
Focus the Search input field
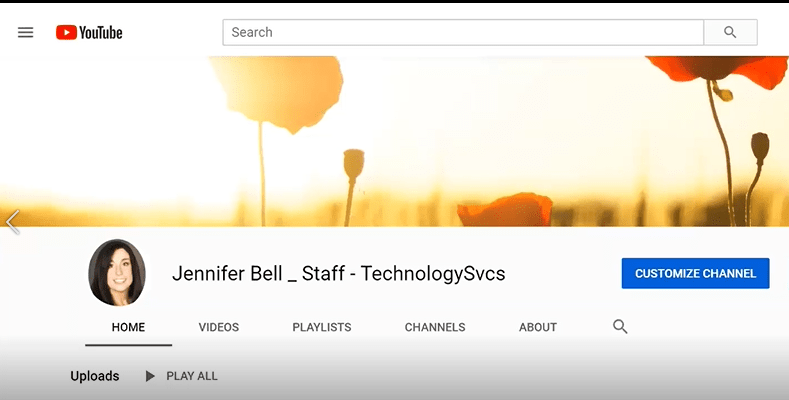click(x=463, y=32)
